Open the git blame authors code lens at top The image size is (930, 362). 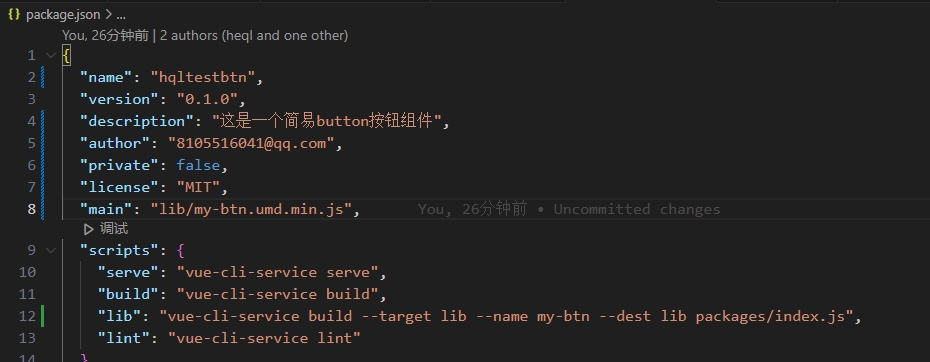(x=205, y=36)
